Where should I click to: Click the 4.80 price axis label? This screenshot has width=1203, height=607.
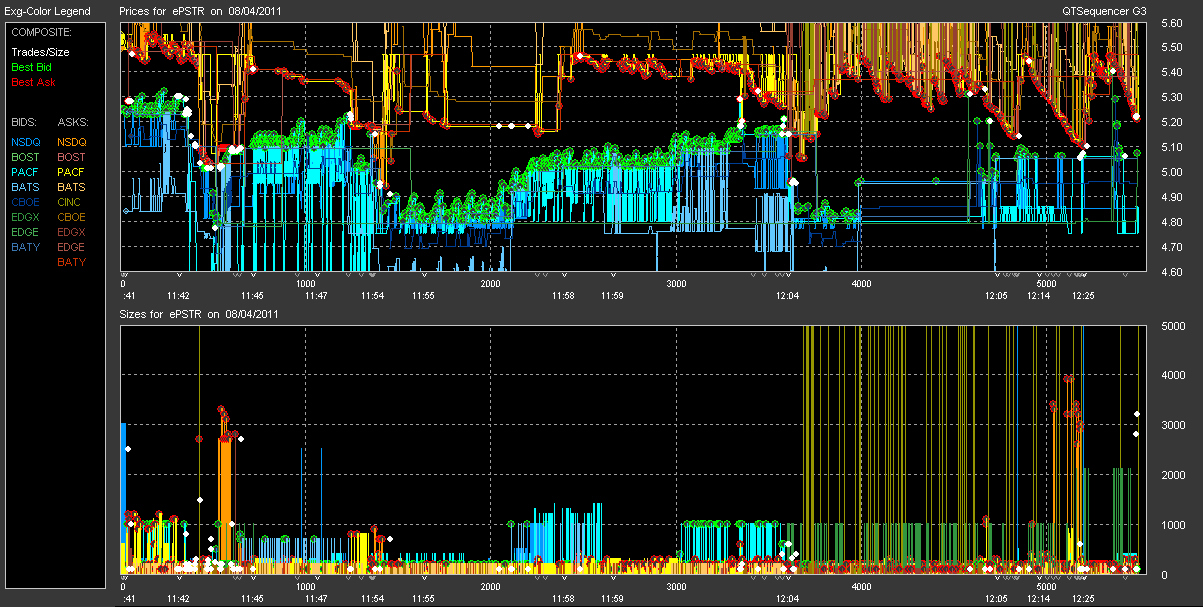[1172, 222]
